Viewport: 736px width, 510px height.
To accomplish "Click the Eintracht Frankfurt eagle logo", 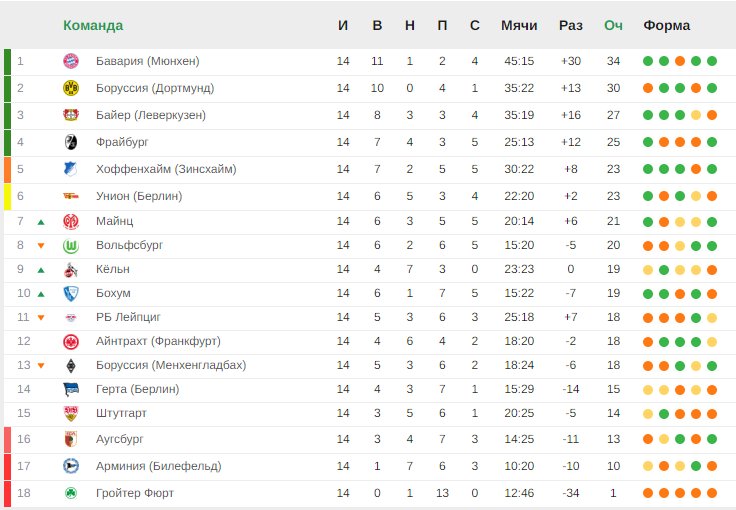I will (x=71, y=342).
